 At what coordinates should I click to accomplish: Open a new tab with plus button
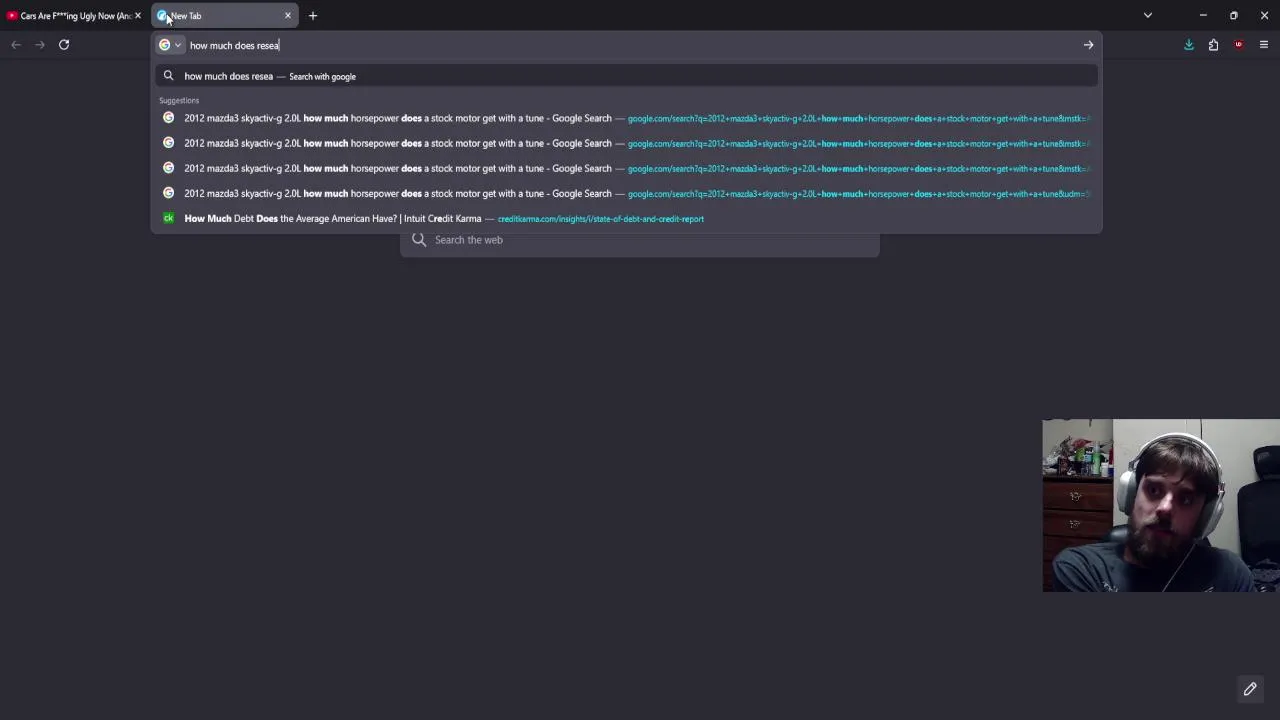[x=313, y=16]
